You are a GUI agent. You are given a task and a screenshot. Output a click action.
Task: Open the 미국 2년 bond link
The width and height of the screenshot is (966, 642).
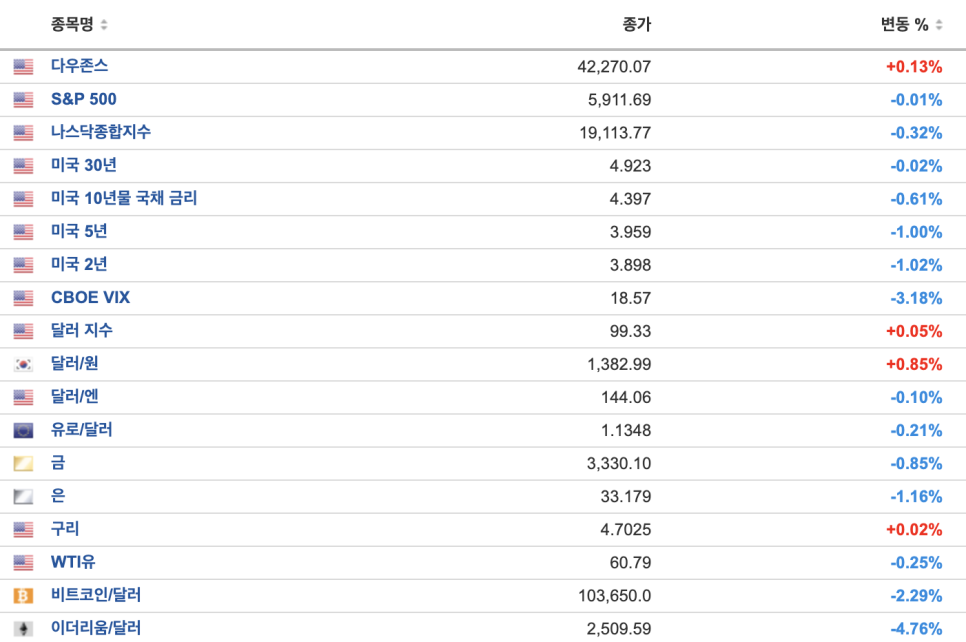[79, 264]
